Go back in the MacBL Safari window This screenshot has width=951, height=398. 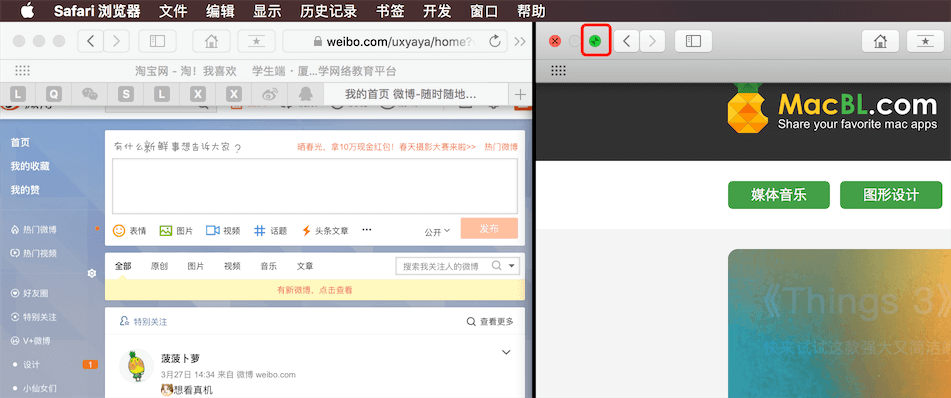click(x=627, y=41)
